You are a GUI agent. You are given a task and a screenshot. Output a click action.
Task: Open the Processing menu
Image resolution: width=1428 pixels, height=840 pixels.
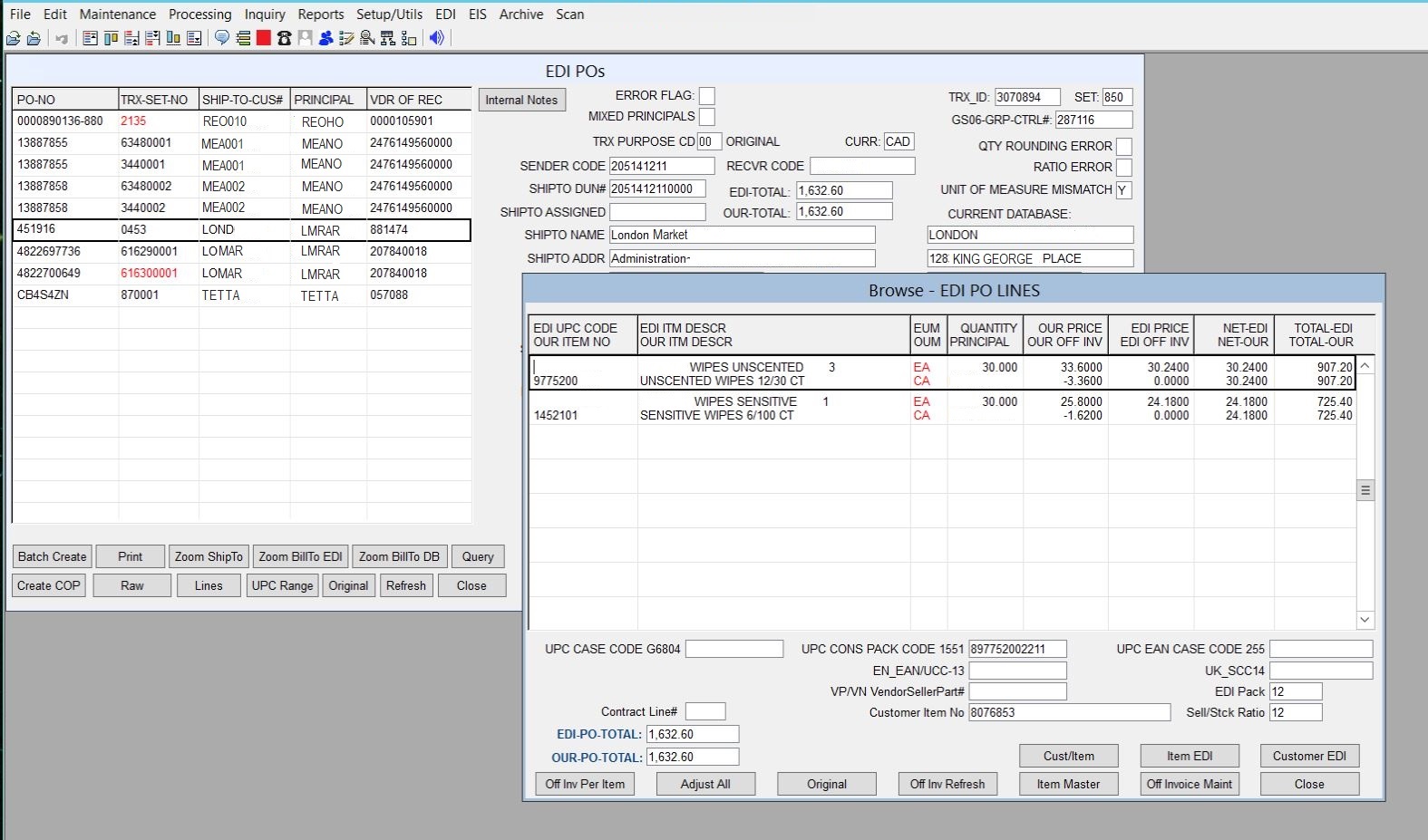click(x=199, y=14)
